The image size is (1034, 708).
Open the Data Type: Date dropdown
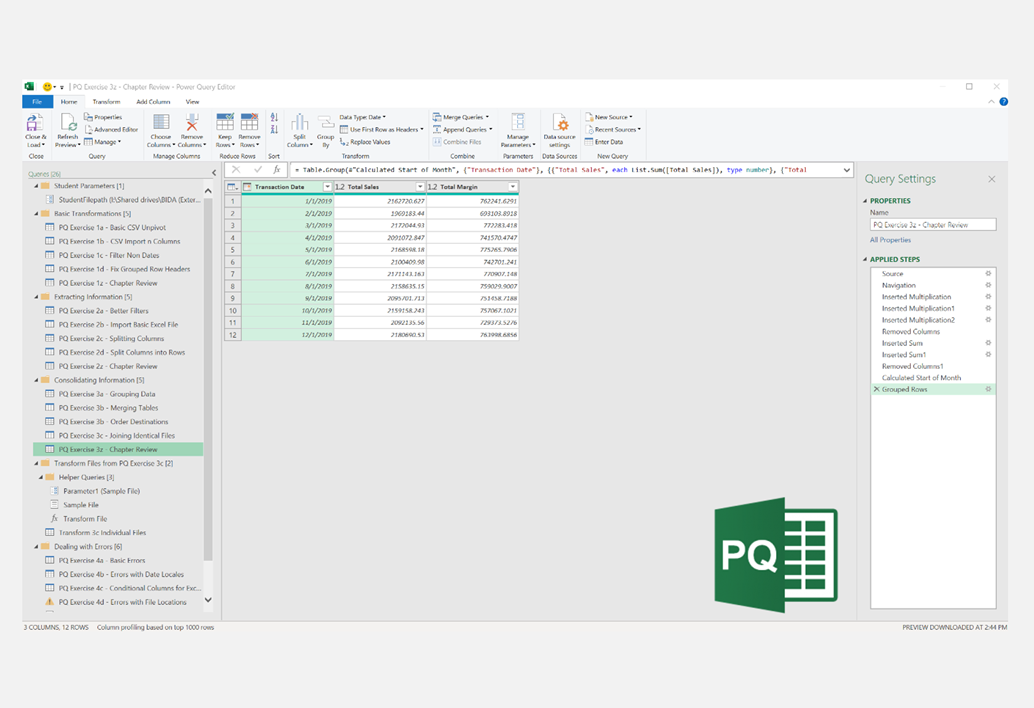[363, 117]
